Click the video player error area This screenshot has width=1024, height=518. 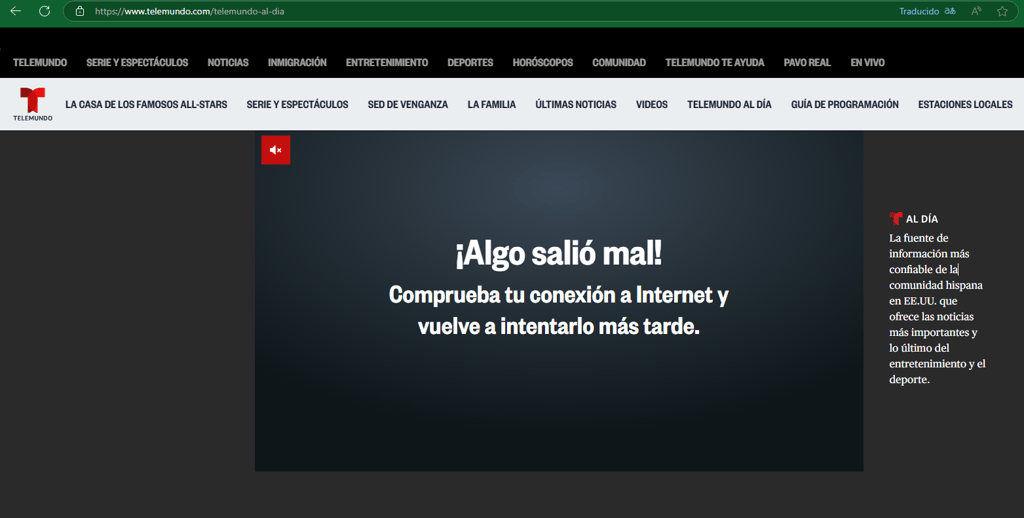[x=559, y=300]
